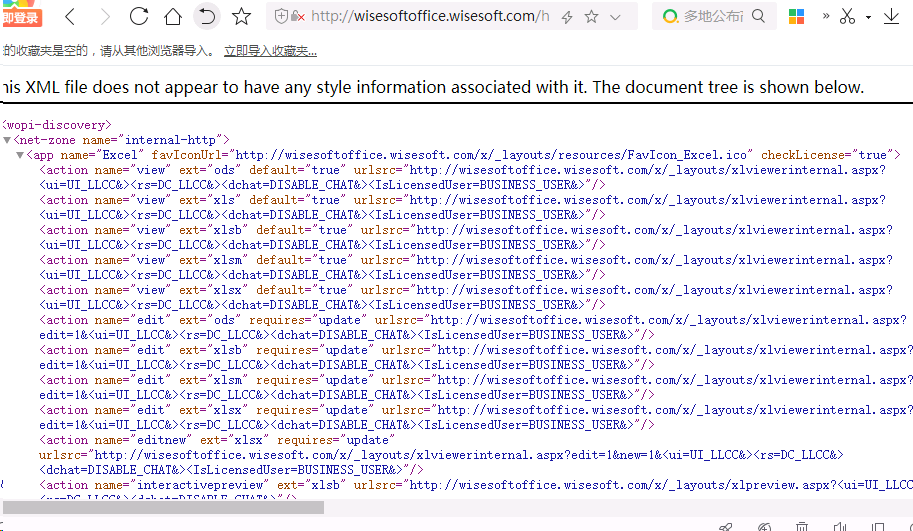Click the shield security icon in address bar
Viewport: 913px width, 531px height.
[x=281, y=16]
